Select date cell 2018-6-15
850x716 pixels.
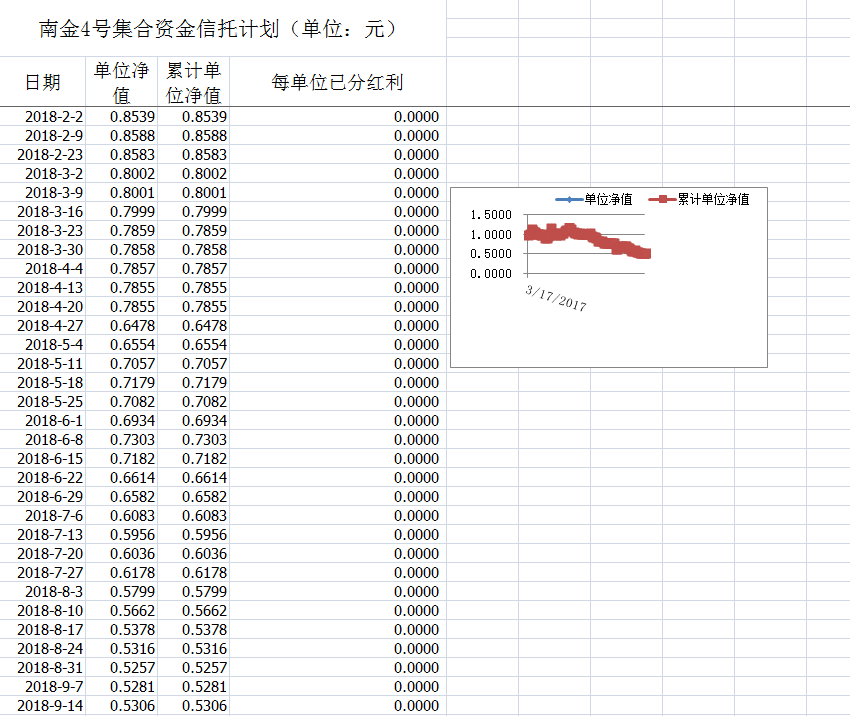[x=42, y=458]
